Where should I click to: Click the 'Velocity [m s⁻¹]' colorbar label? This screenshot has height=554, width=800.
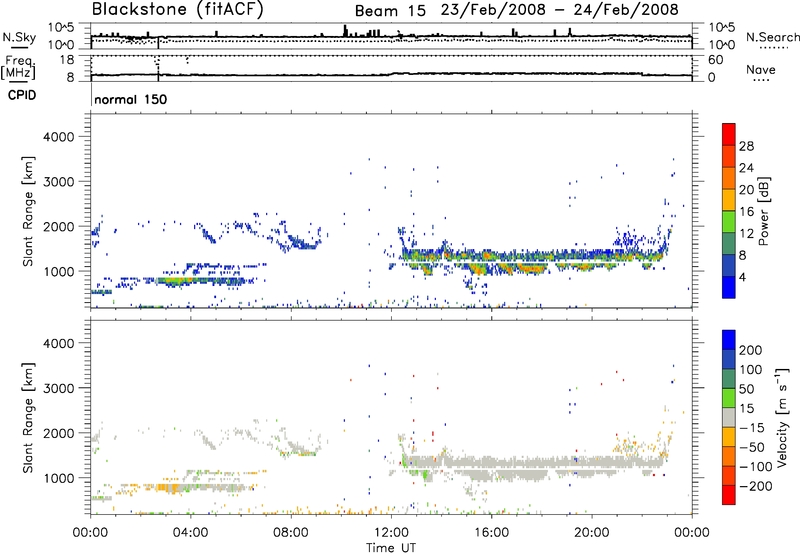point(781,417)
